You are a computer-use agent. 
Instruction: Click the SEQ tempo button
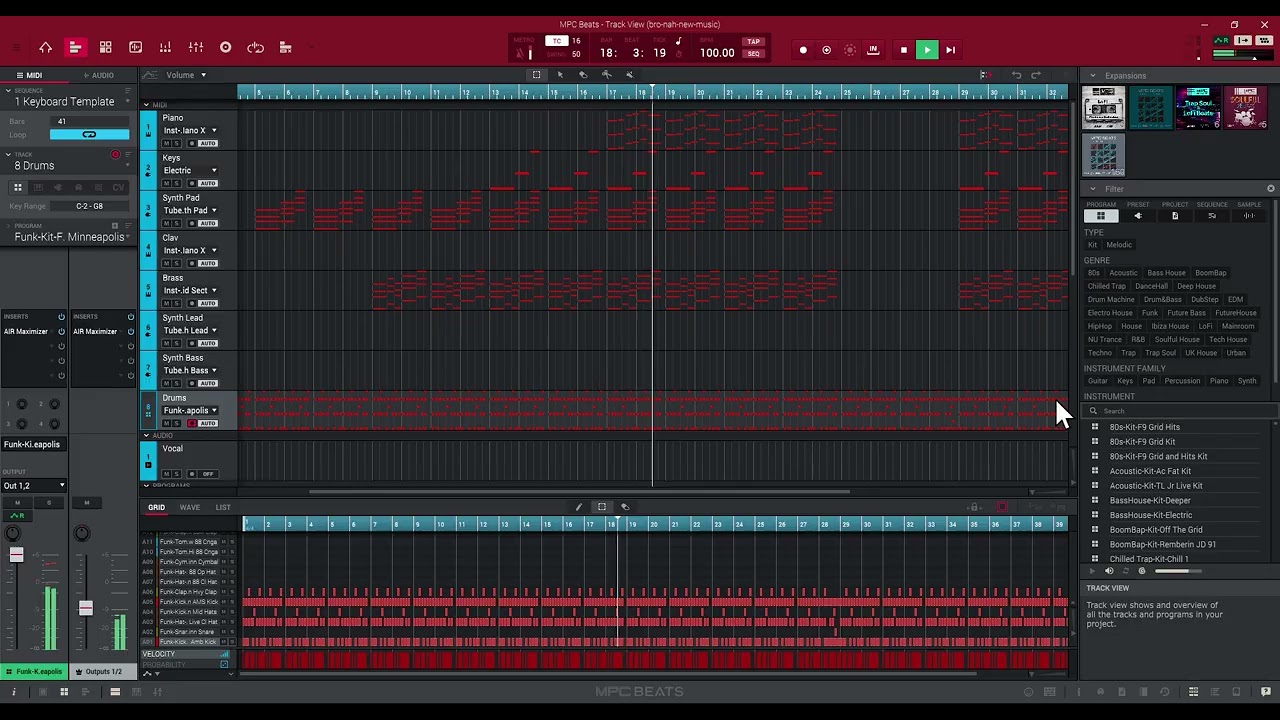753,53
